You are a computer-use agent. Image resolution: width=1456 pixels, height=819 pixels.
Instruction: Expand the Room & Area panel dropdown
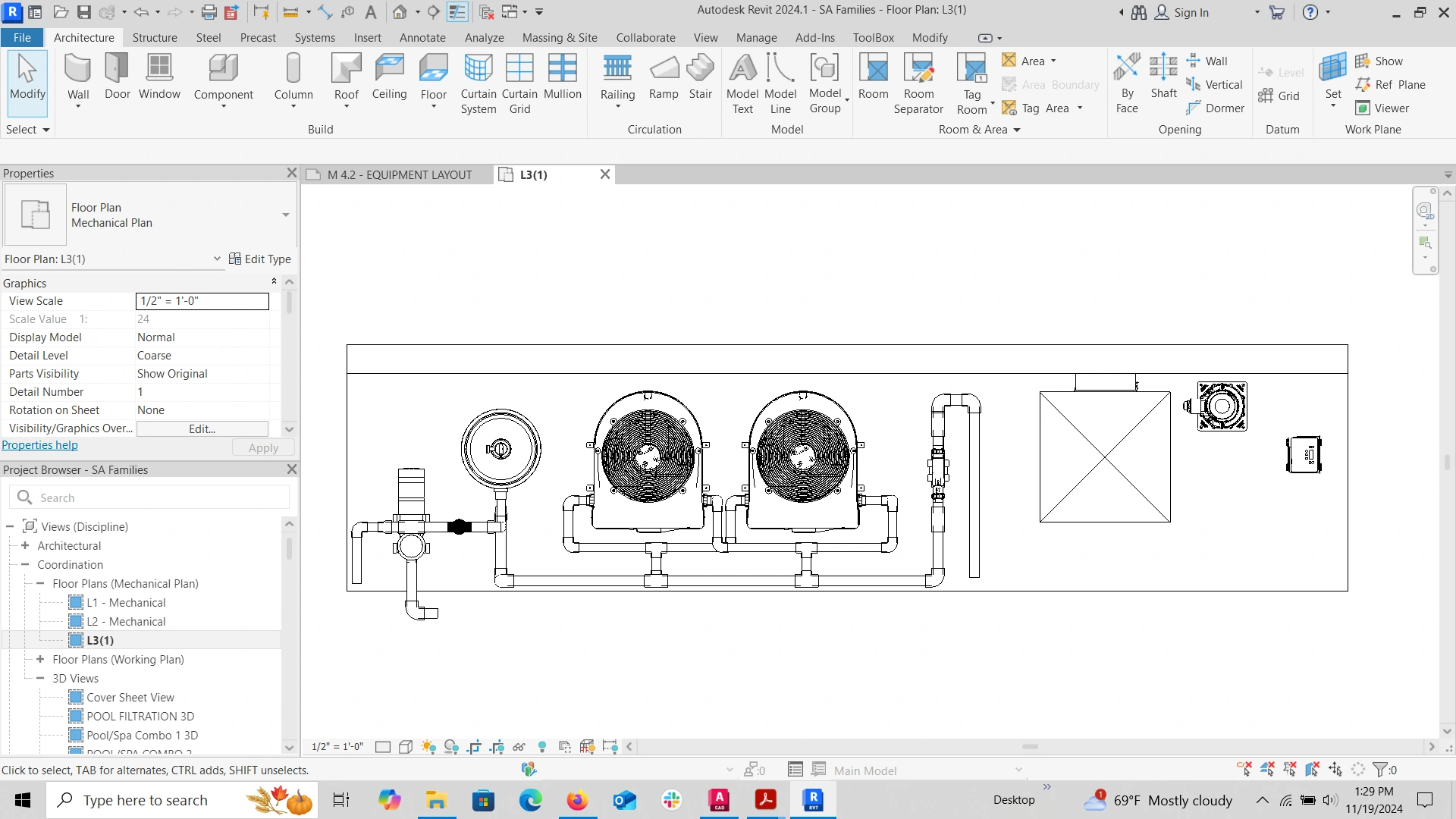[979, 130]
